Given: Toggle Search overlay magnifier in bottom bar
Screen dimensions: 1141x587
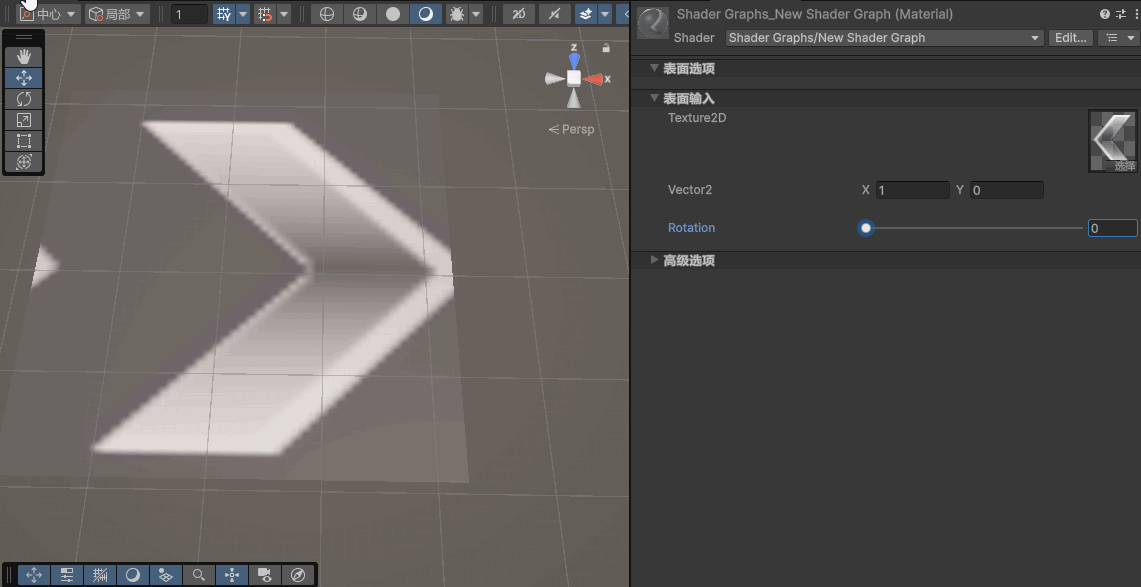Looking at the screenshot, I should (x=199, y=575).
